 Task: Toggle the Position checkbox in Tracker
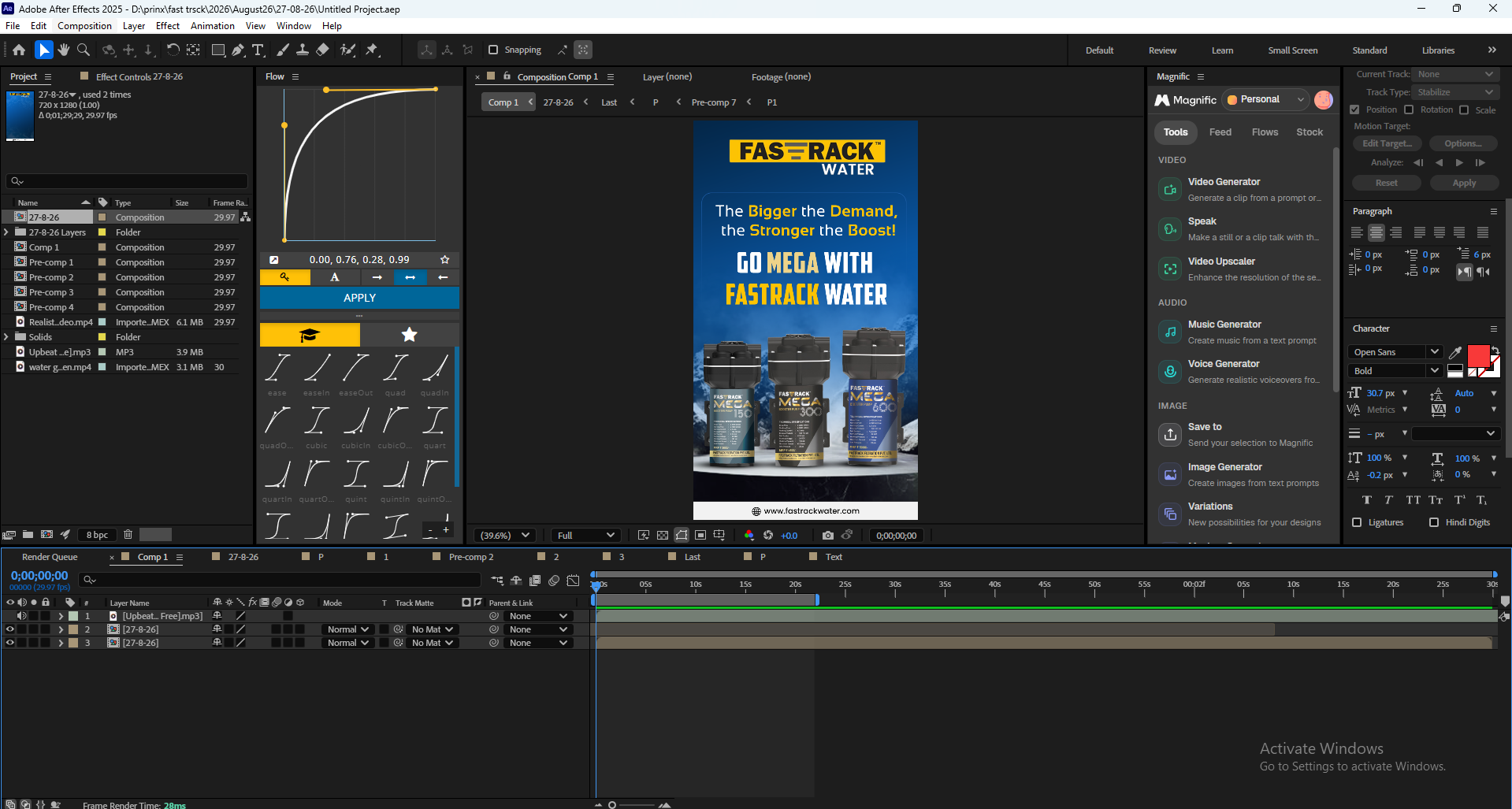1354,109
